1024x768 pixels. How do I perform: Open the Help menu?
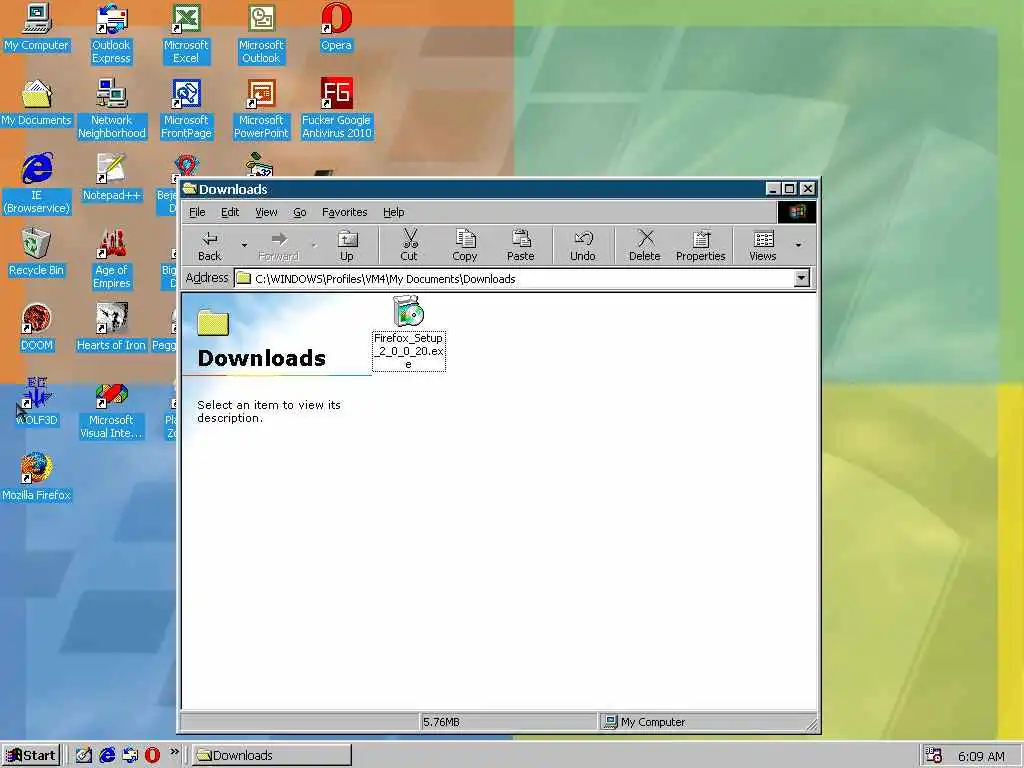[394, 212]
